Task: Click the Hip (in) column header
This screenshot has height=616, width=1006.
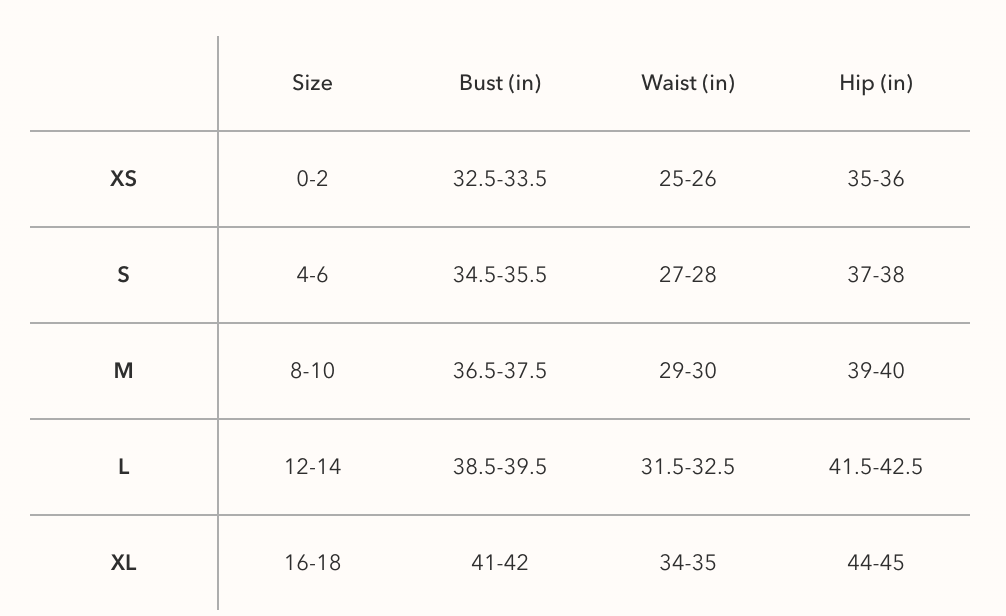Action: tap(876, 83)
